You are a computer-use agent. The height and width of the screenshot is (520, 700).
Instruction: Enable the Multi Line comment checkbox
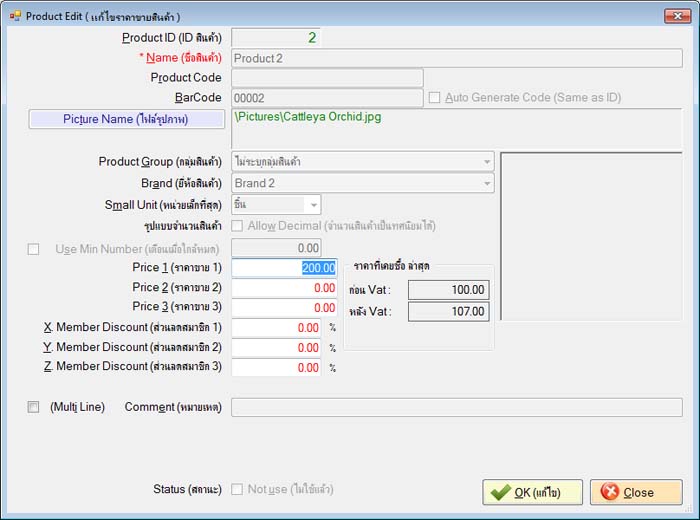[34, 407]
